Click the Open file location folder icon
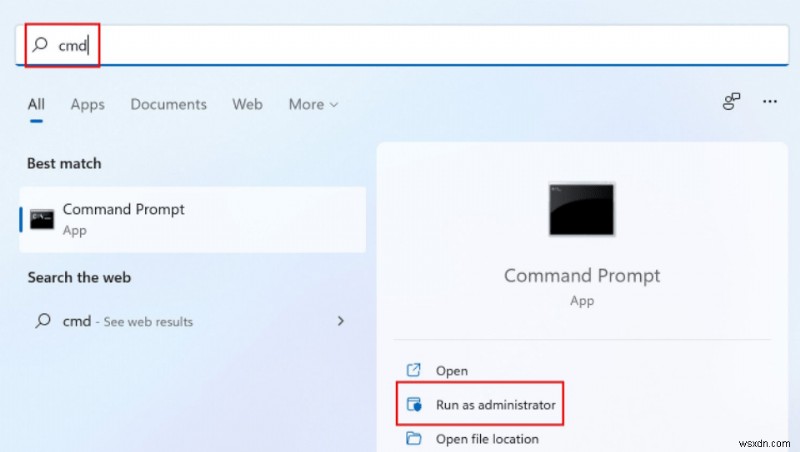This screenshot has height=452, width=800. pyautogui.click(x=413, y=438)
